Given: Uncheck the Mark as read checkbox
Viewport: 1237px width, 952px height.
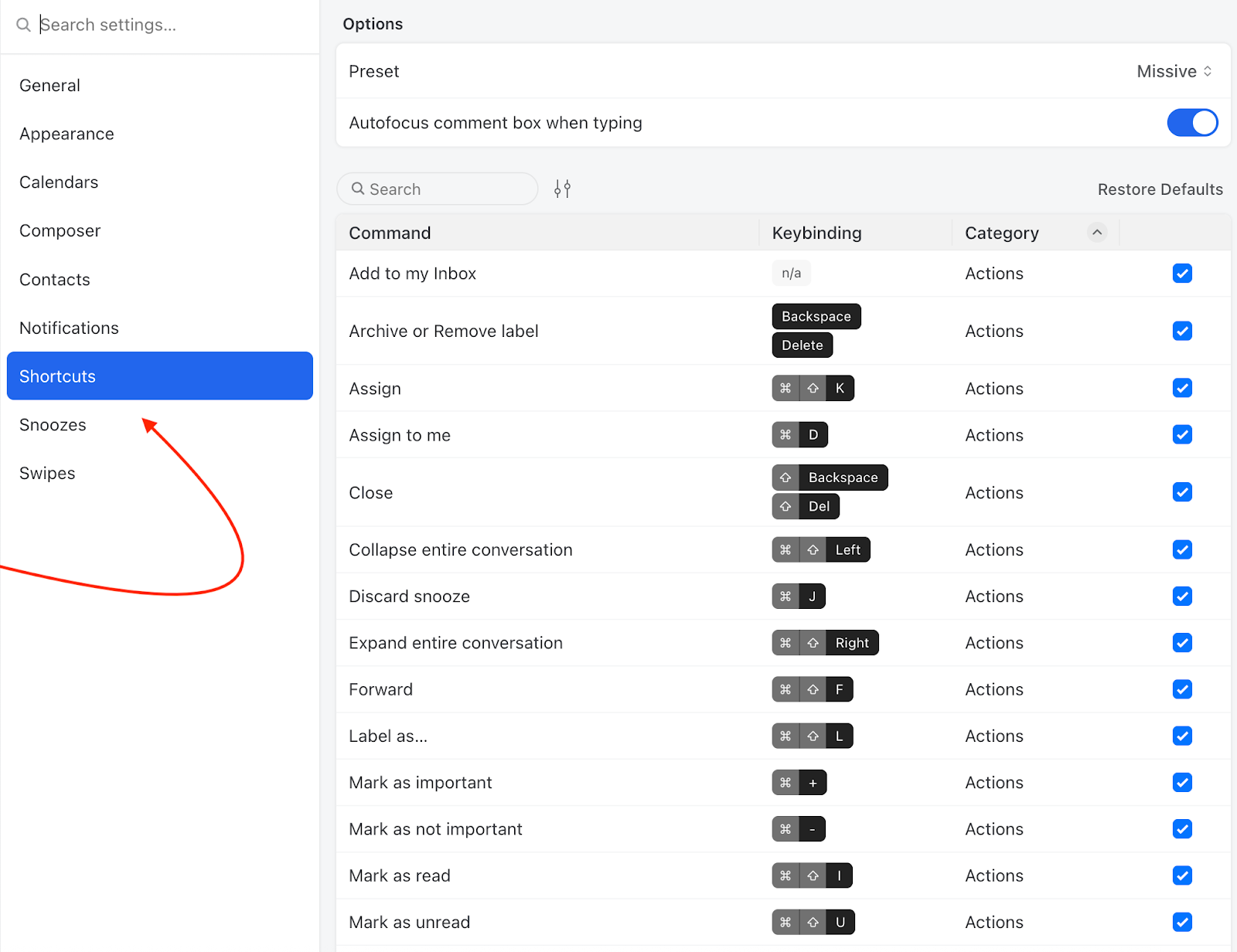Looking at the screenshot, I should click(1182, 875).
